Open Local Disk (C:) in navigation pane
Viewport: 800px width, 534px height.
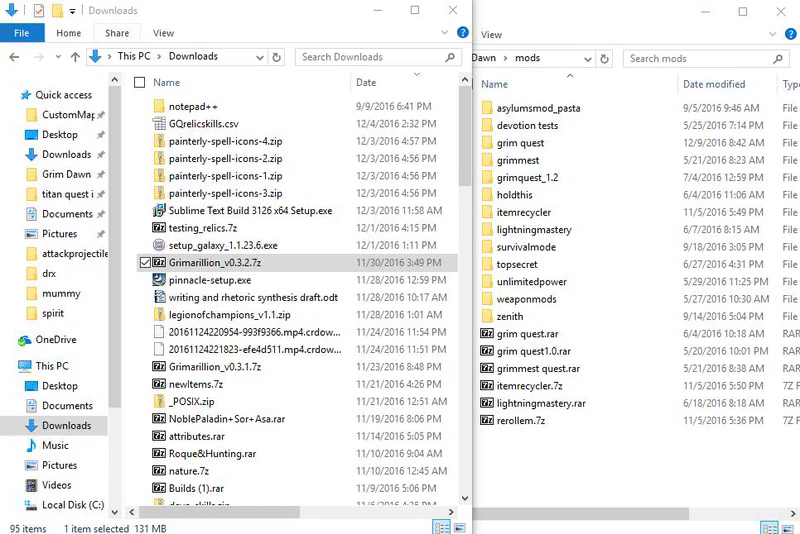pos(64,505)
